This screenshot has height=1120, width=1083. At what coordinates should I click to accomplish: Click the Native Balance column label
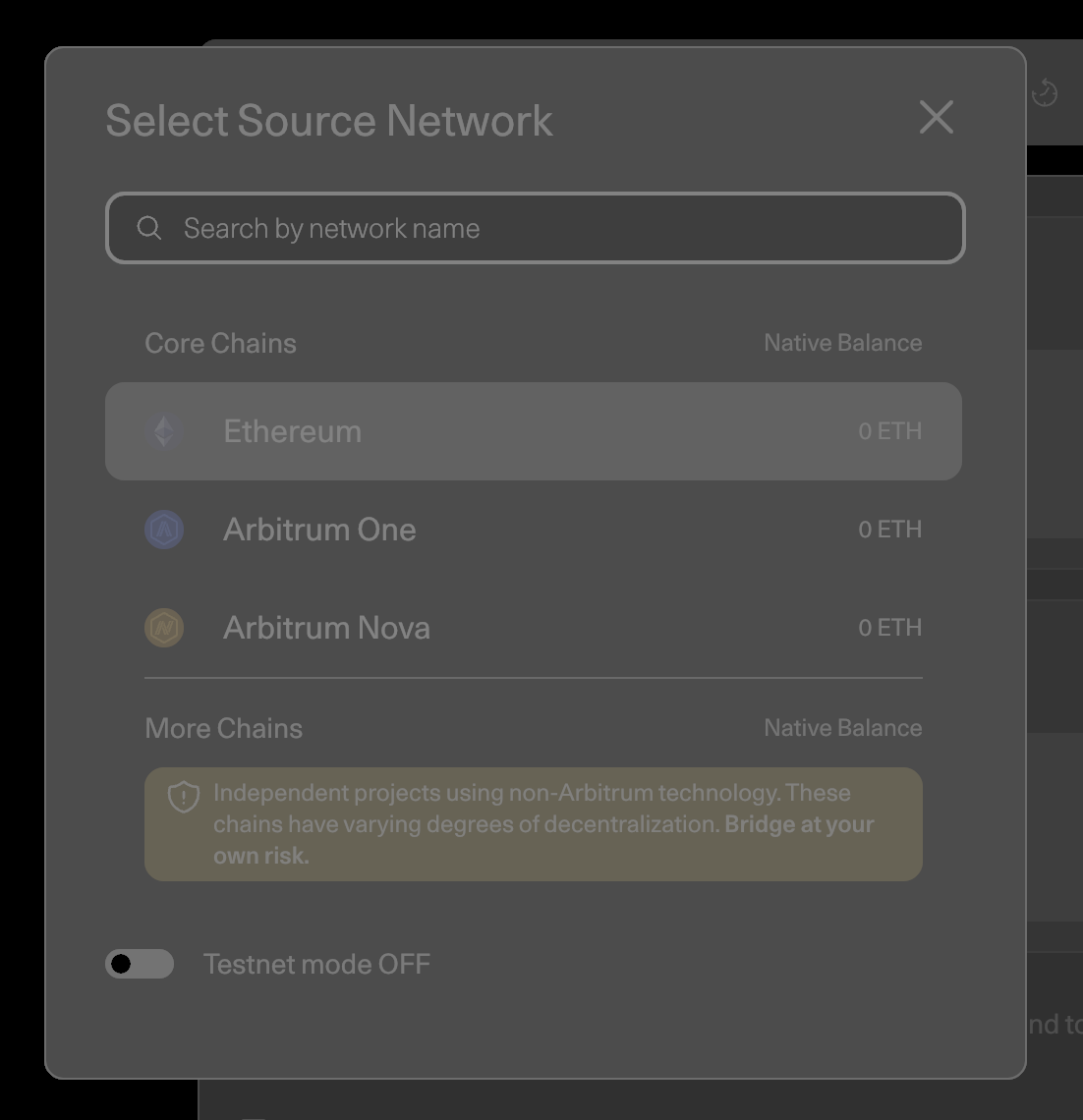point(842,343)
